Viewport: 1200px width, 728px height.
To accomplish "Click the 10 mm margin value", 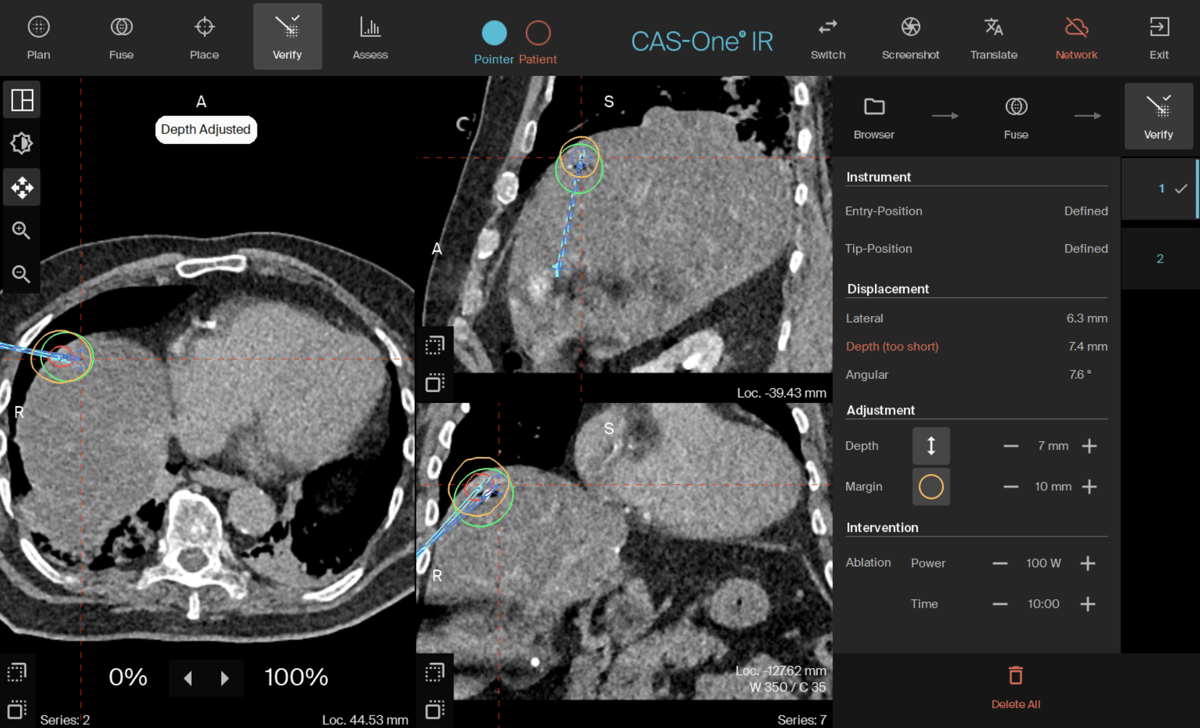I will point(1053,487).
